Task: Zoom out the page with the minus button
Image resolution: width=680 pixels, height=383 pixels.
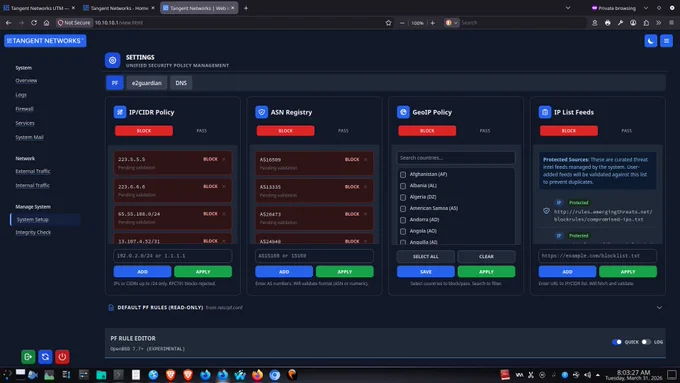Action: click(x=402, y=23)
